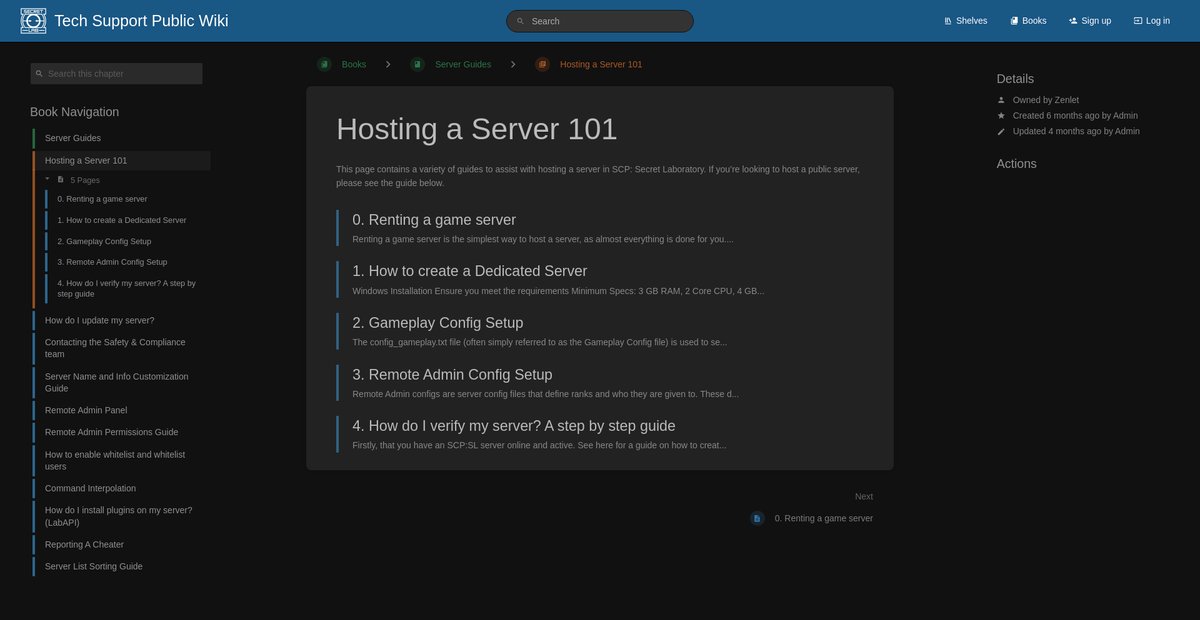Viewport: 1200px width, 620px height.
Task: Open chevron after Books breadcrumb
Action: tap(388, 64)
